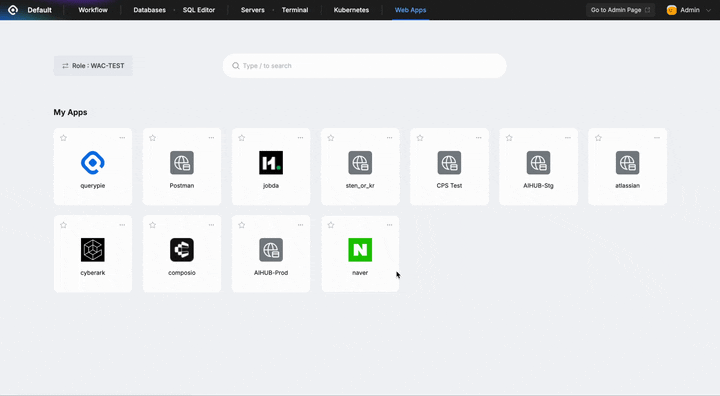Open more options menu on Postman card
720x396 pixels.
click(x=211, y=138)
